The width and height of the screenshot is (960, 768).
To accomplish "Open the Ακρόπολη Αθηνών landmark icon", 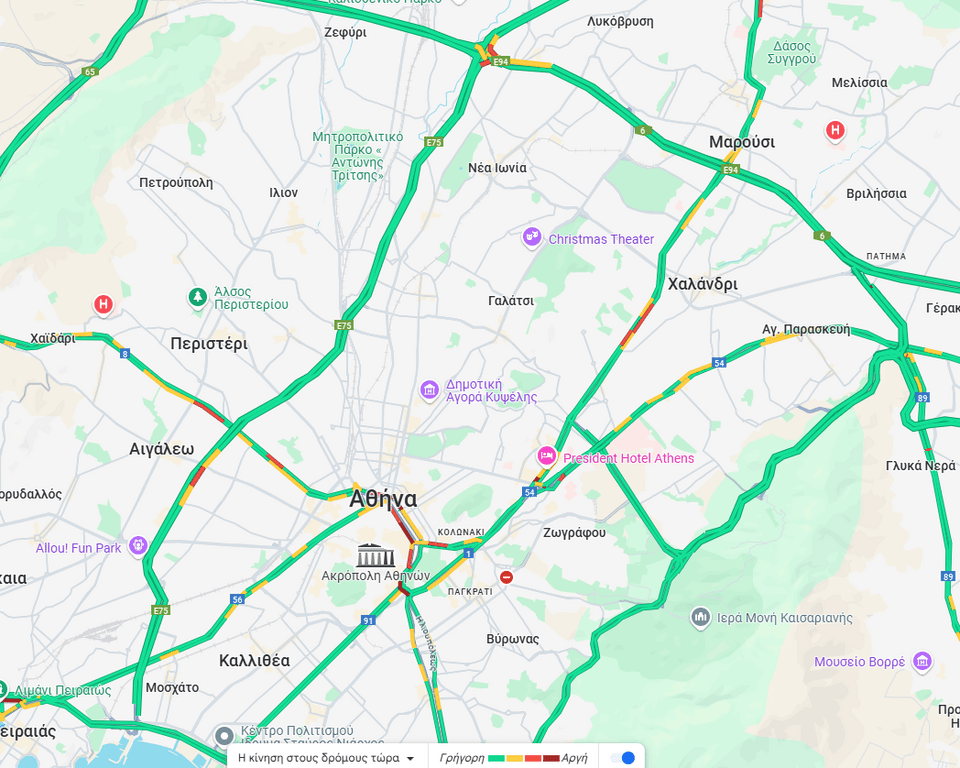I will [x=376, y=555].
